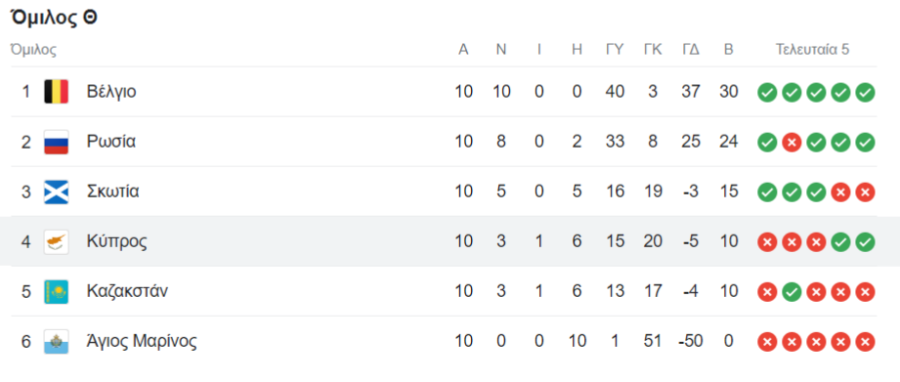Viewport: 900px width, 382px height.
Task: Open the Βέλγιο team link
Action: click(111, 92)
